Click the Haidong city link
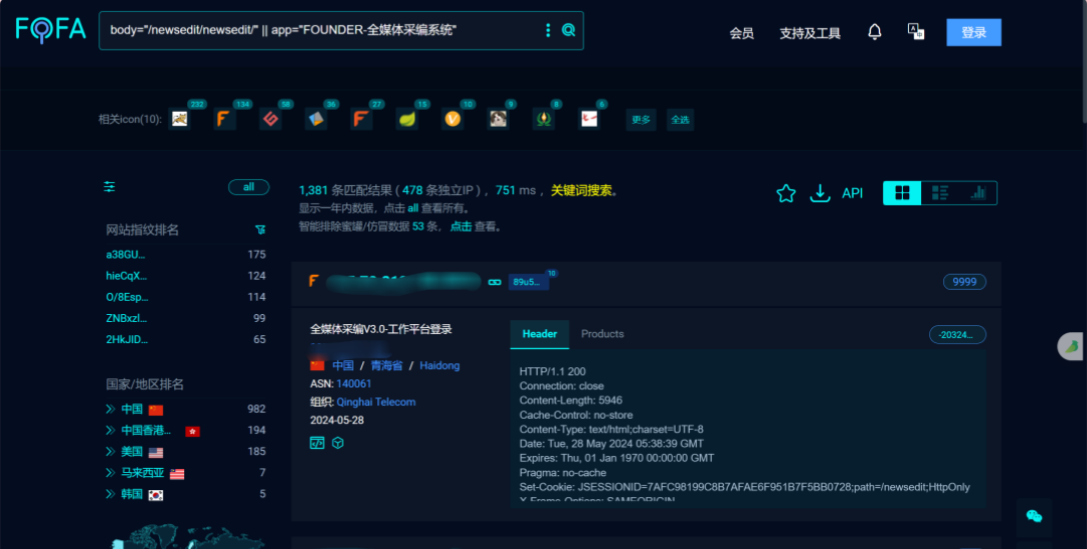Image resolution: width=1087 pixels, height=549 pixels. click(440, 365)
